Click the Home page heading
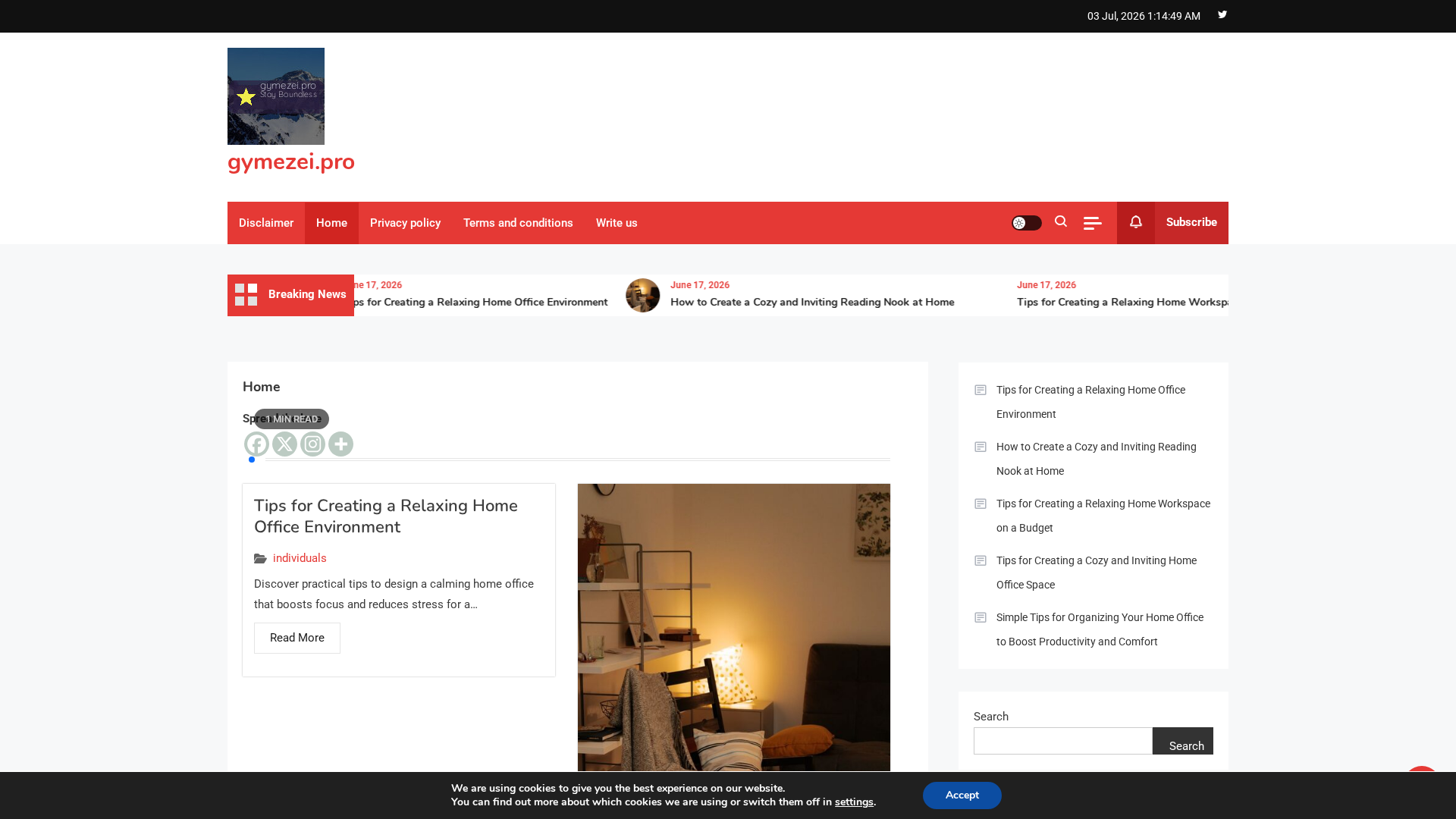This screenshot has height=819, width=1456. [x=262, y=387]
